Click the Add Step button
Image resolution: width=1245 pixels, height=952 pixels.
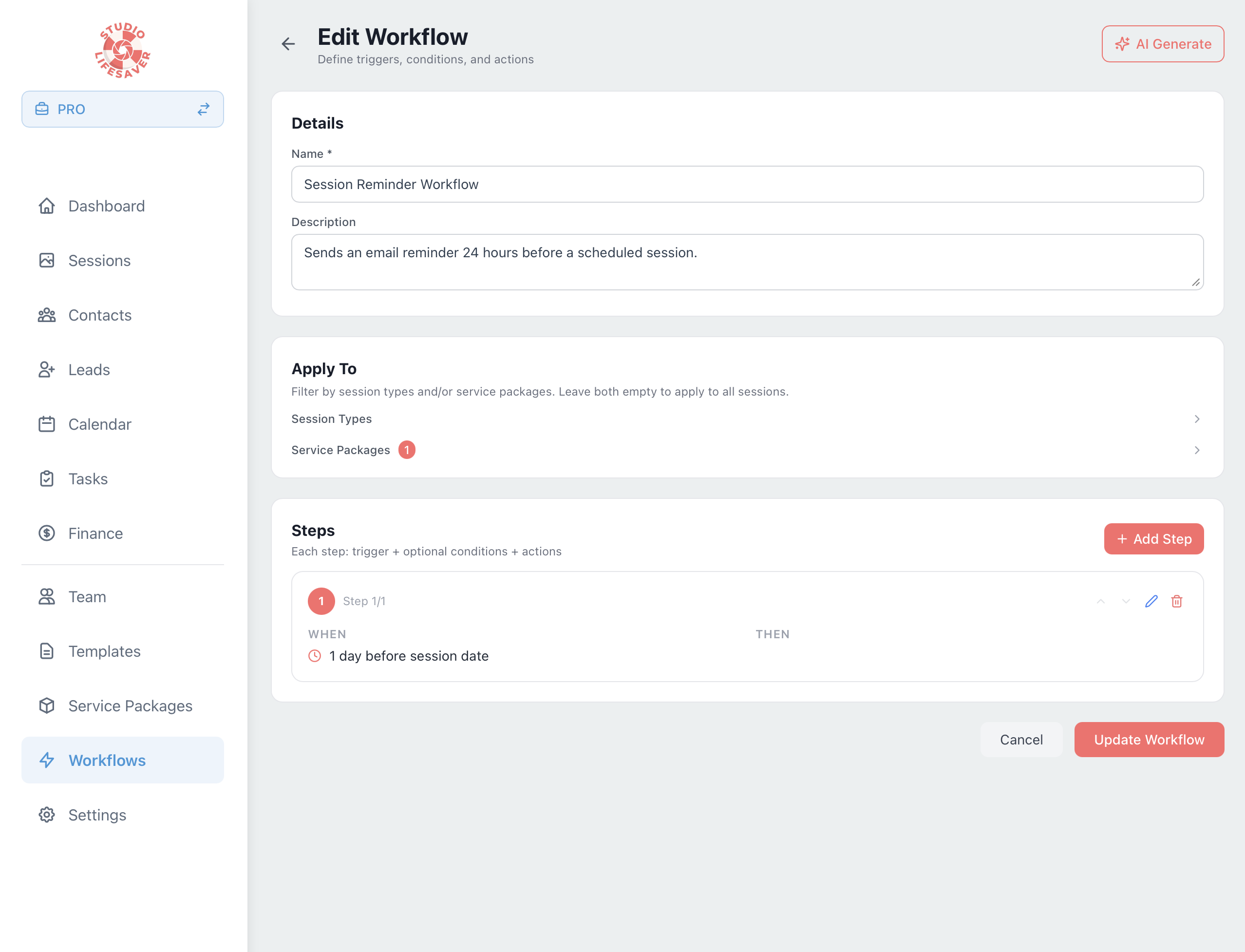(x=1154, y=539)
